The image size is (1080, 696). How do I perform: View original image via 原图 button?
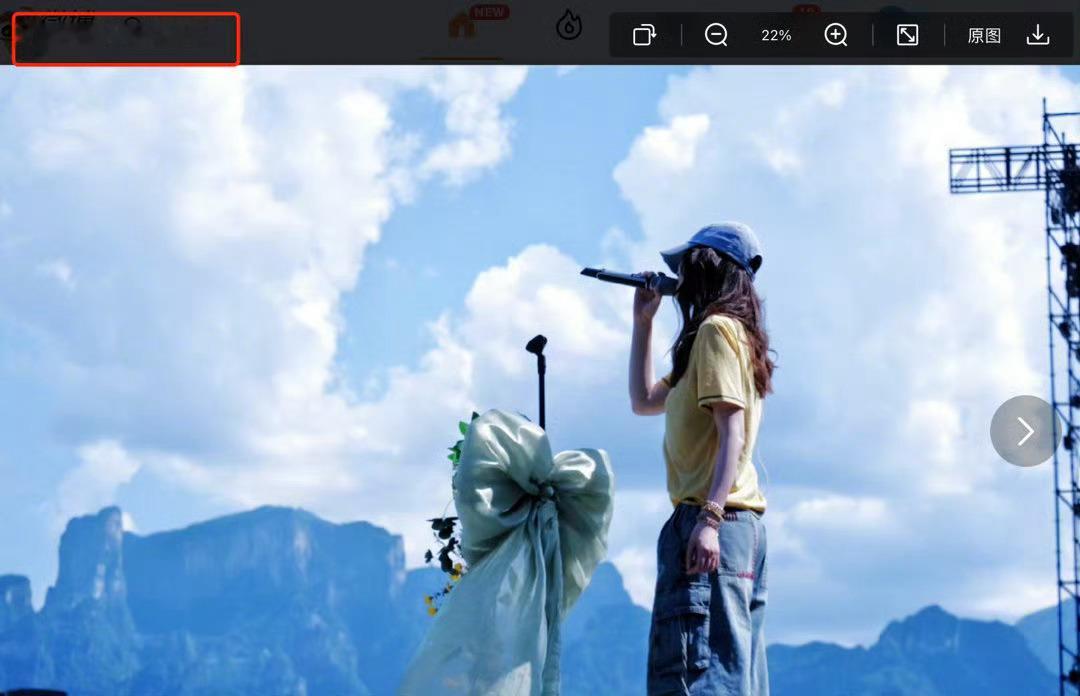(x=984, y=35)
